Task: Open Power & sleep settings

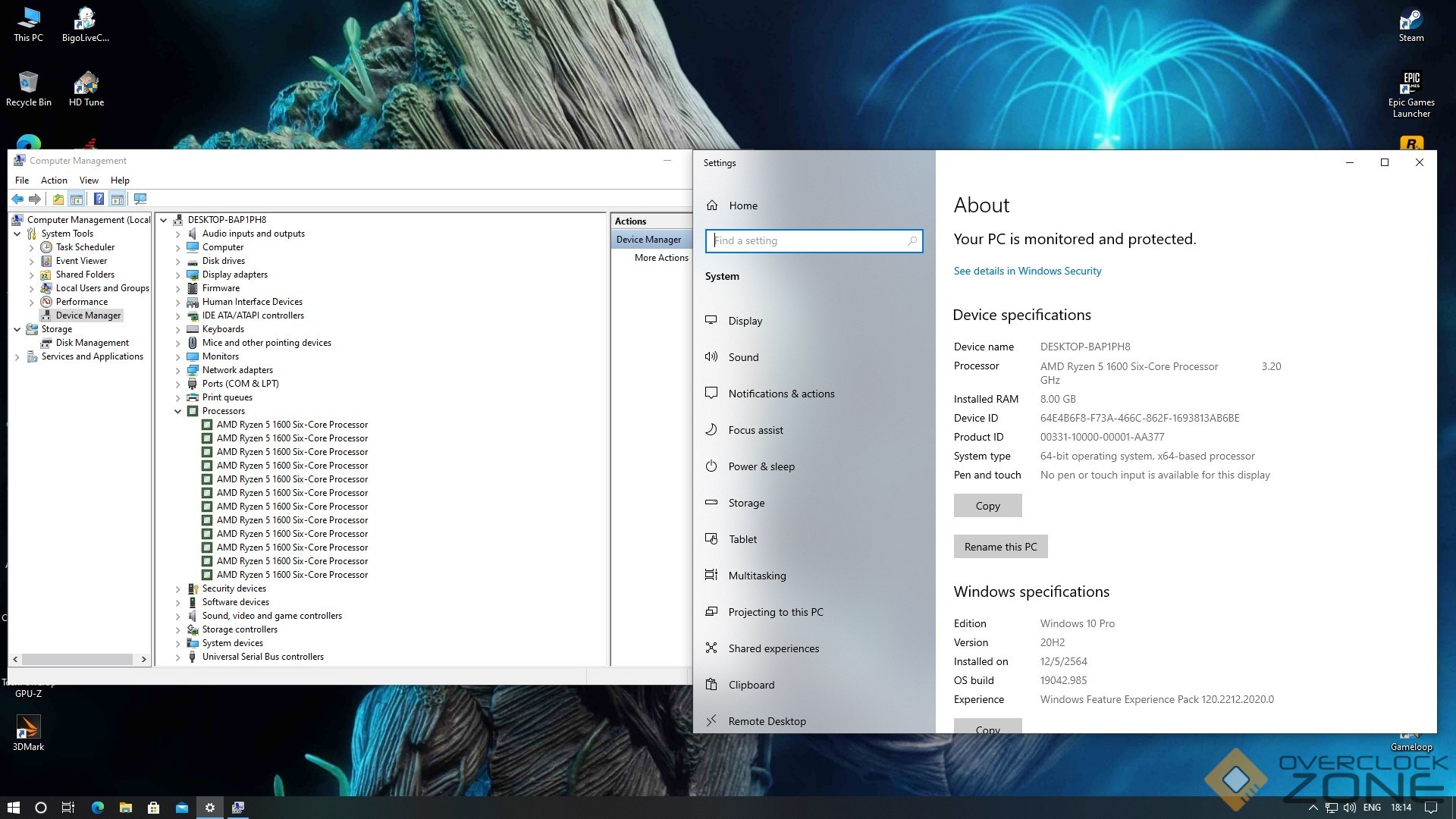Action: pos(761,466)
